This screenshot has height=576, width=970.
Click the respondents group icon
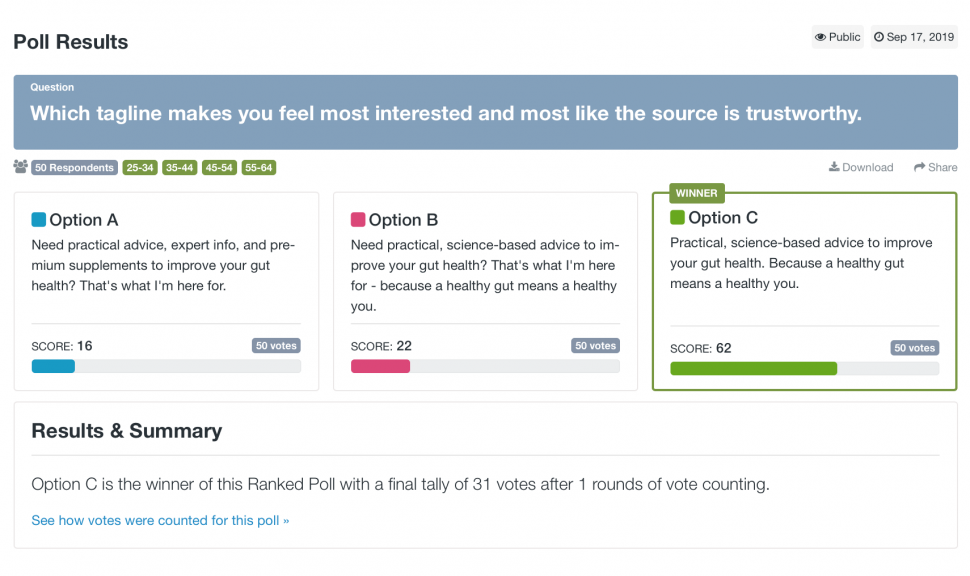point(20,167)
